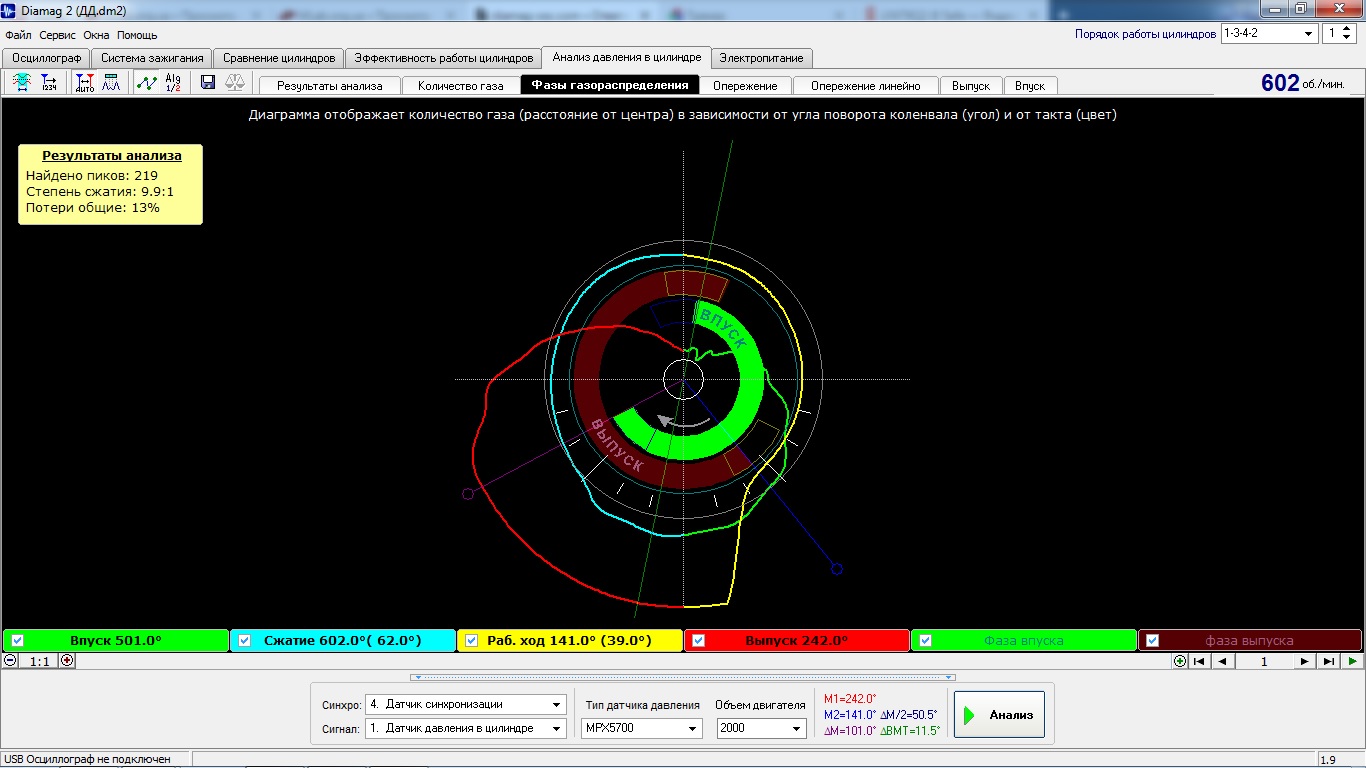
Task: Toggle the Выпуск 242.0° checkbox
Action: tap(699, 640)
